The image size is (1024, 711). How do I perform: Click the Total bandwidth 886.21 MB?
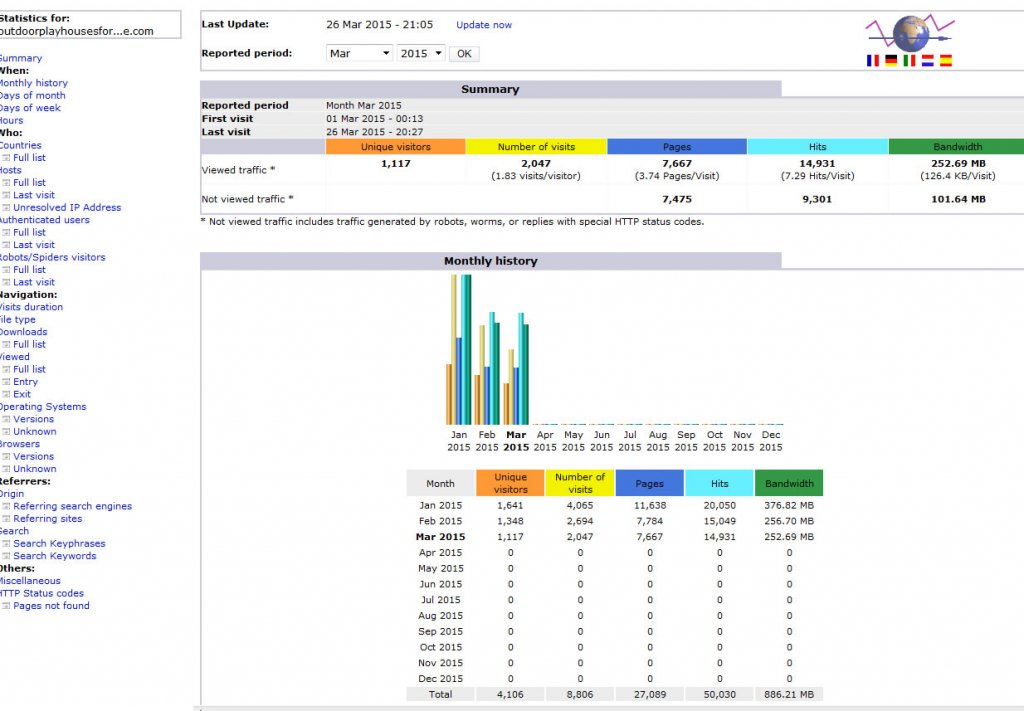coord(789,695)
